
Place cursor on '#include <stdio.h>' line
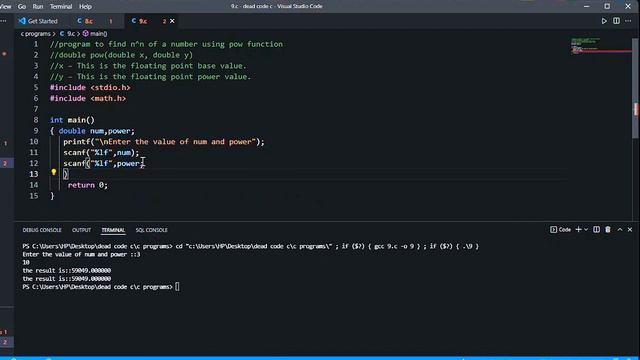coord(90,87)
